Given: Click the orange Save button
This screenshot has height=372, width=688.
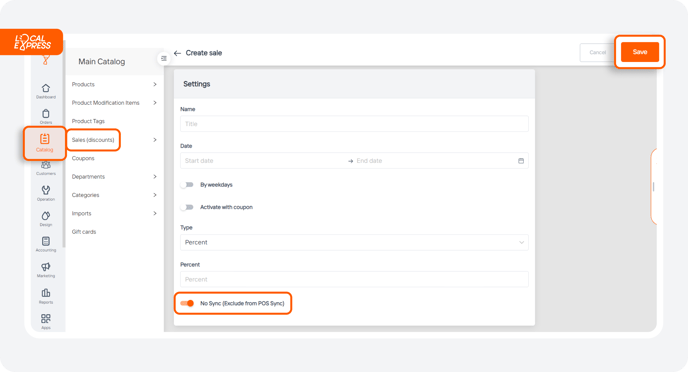Looking at the screenshot, I should pyautogui.click(x=640, y=52).
